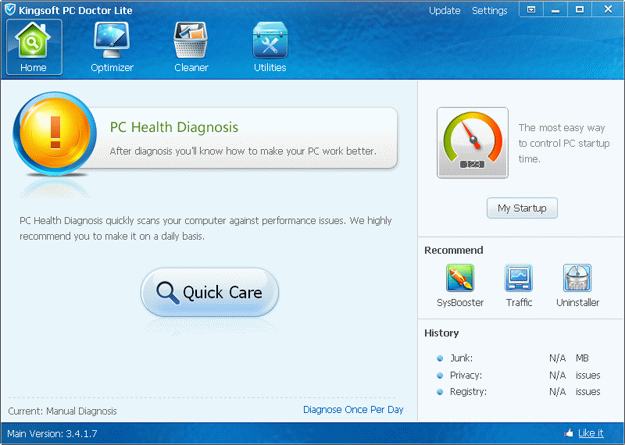Open the Update menu item

(444, 11)
